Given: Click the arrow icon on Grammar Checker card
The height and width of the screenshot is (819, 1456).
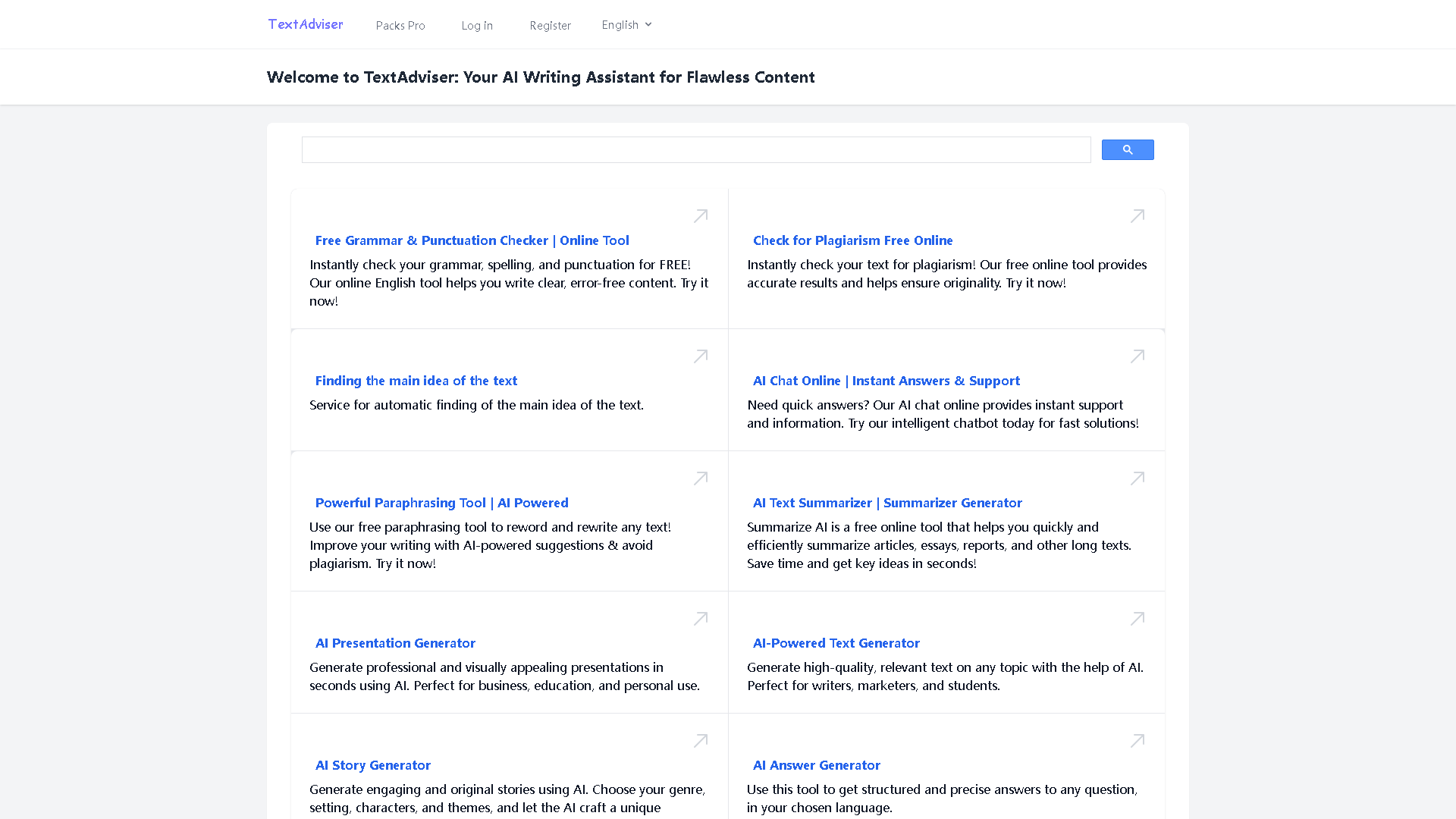Looking at the screenshot, I should tap(700, 216).
